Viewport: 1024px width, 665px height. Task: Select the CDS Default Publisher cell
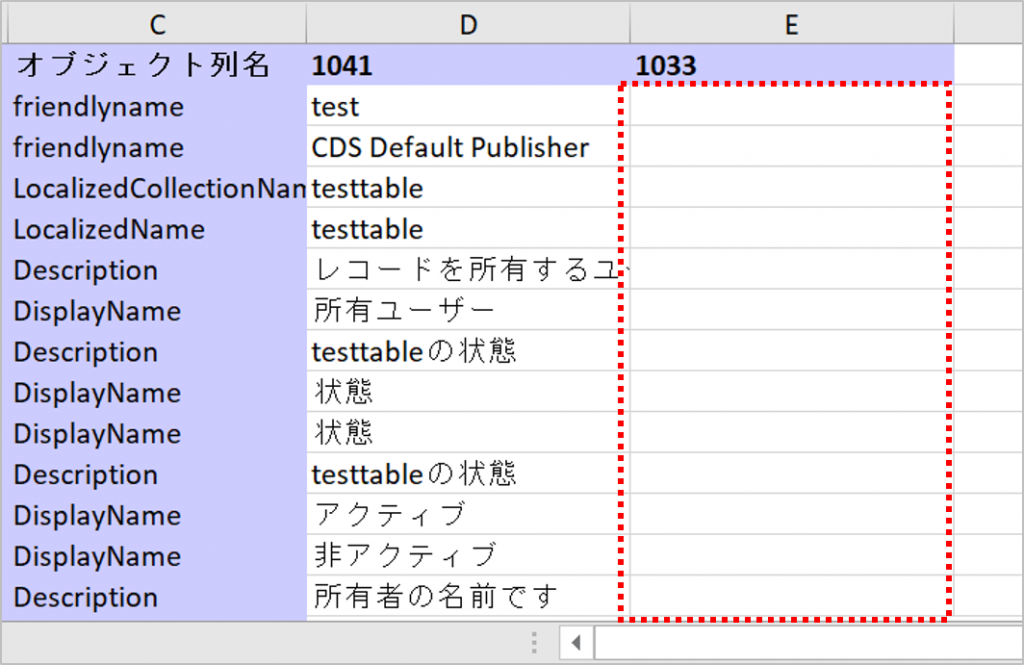coord(468,148)
